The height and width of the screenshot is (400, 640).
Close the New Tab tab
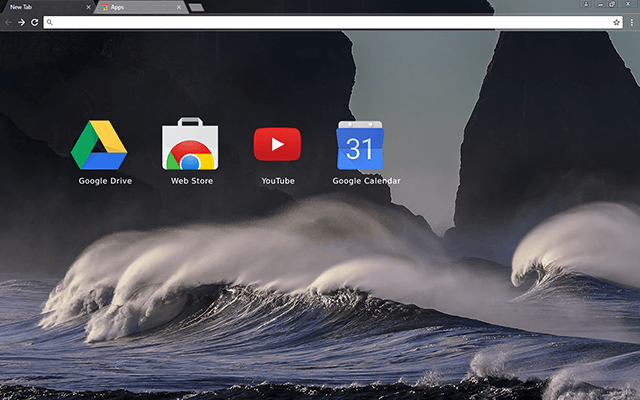pos(88,6)
